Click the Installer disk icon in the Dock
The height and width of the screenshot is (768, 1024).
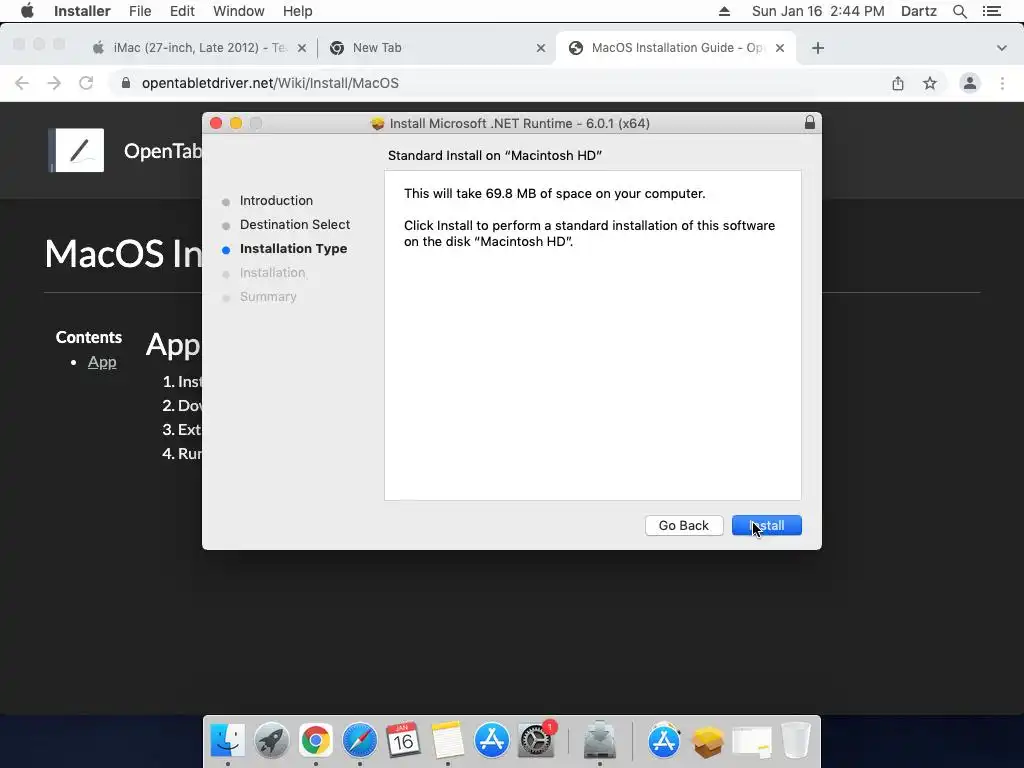[599, 741]
